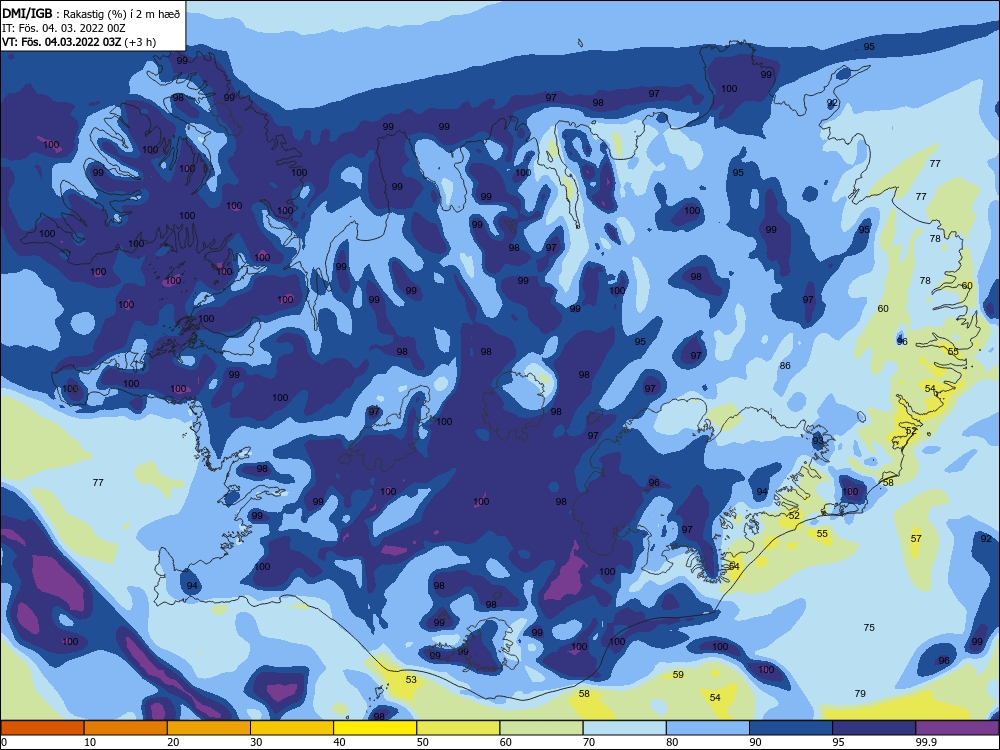Click the bright yellow 40–50 legend swatch
This screenshot has height=750, width=1000.
[375, 728]
